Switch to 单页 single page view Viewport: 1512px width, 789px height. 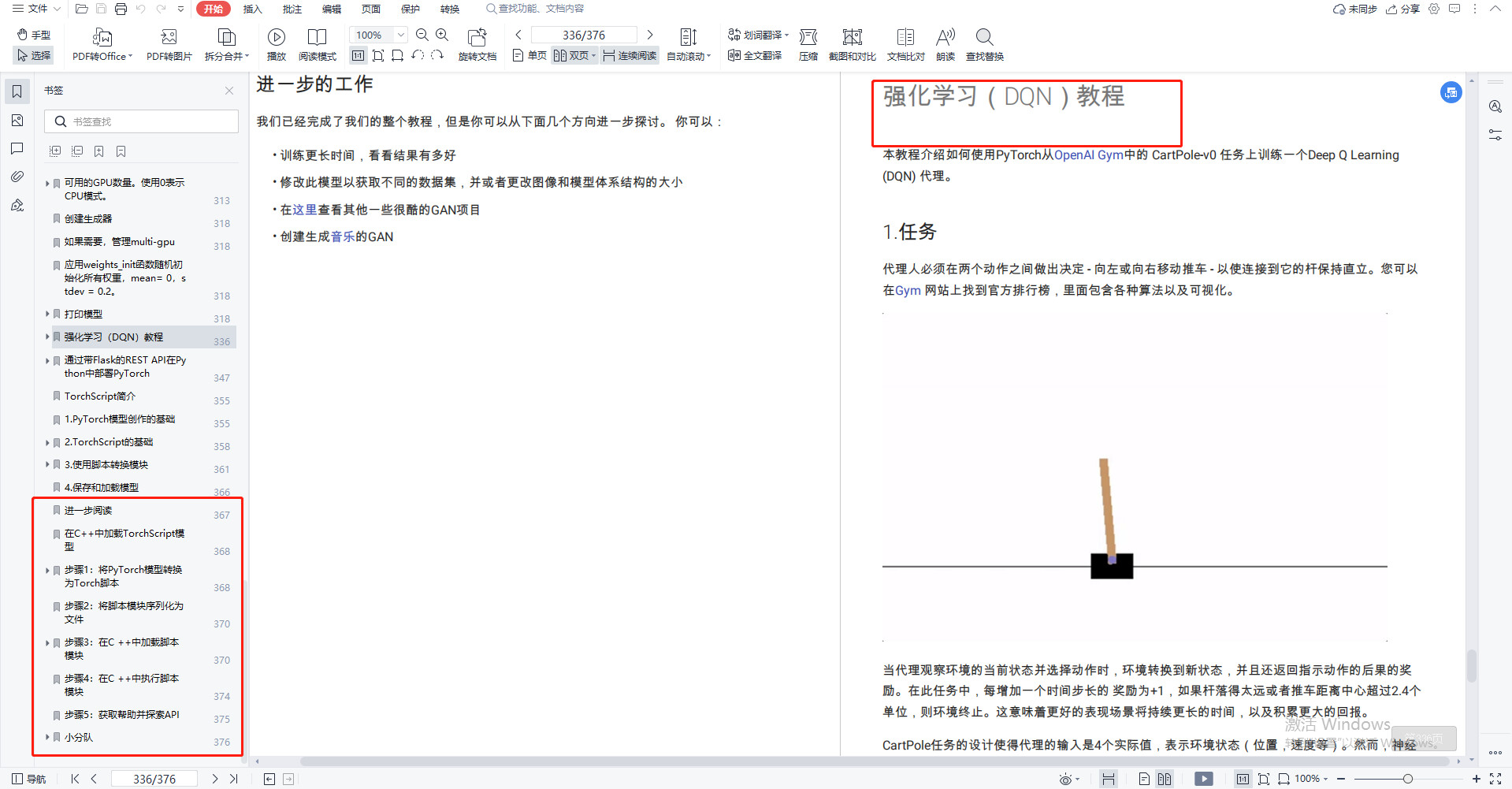529,55
